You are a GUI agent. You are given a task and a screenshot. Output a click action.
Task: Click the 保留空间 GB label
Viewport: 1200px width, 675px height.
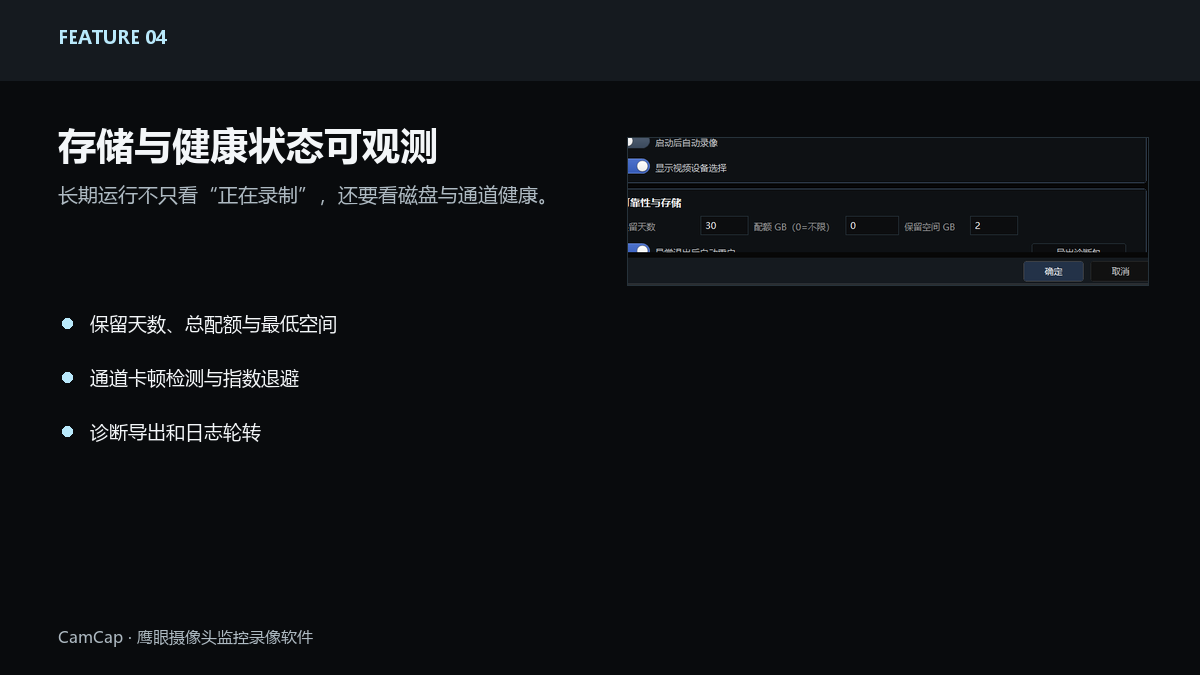pyautogui.click(x=929, y=227)
